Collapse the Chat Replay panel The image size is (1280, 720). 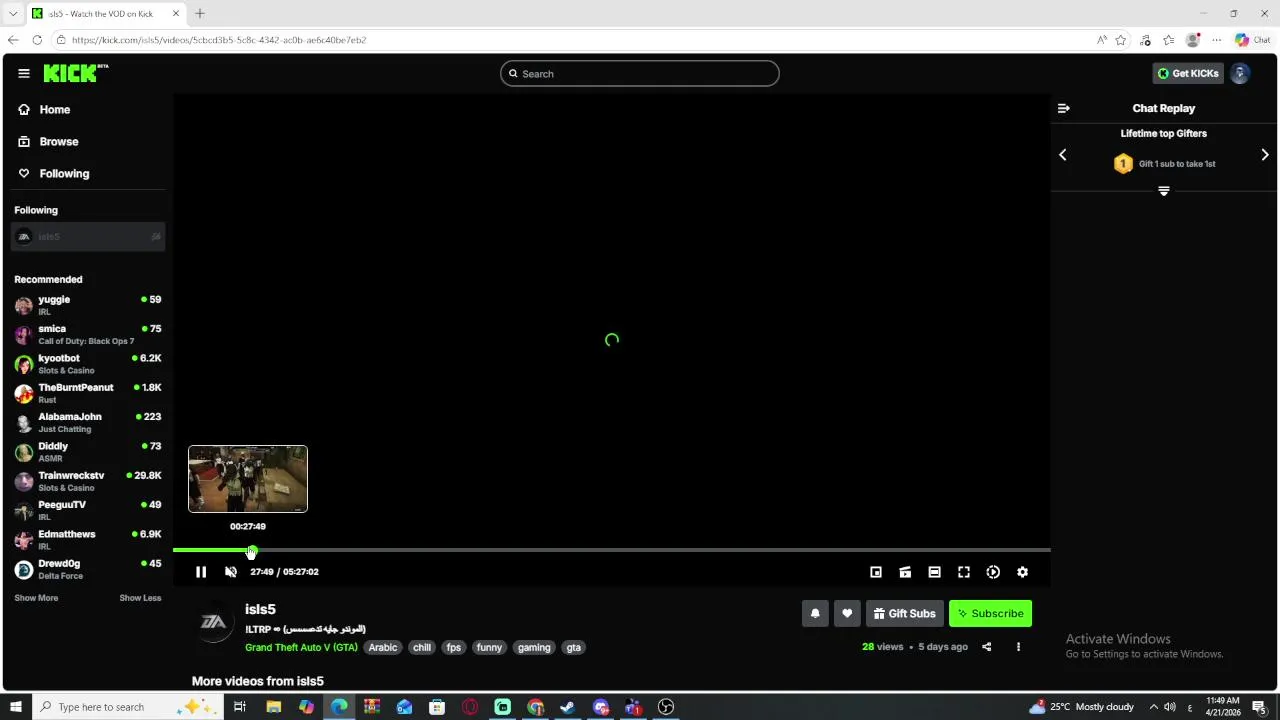point(1064,108)
